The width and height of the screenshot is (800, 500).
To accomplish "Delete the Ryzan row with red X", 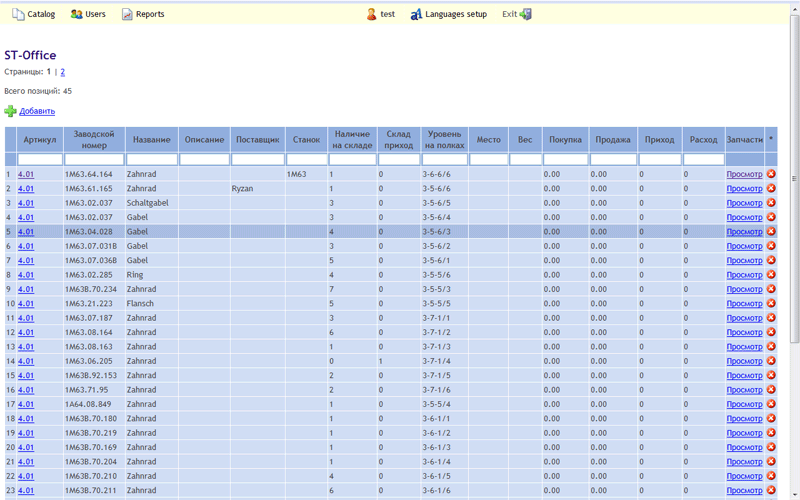I will click(771, 188).
